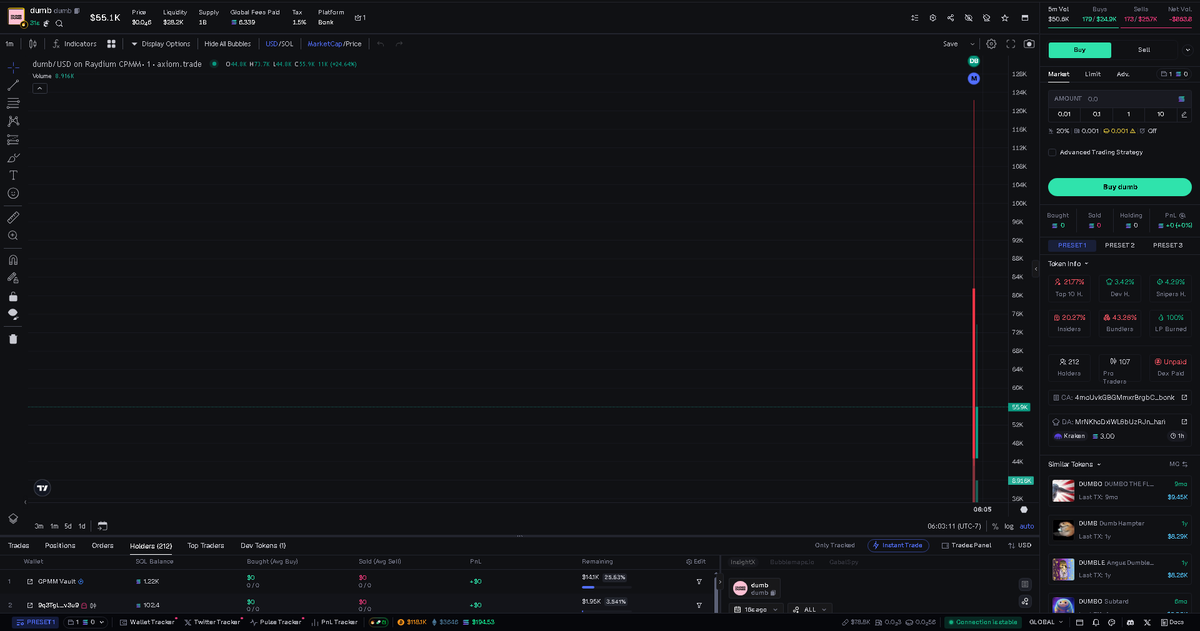Open the Fibonacci retracement tool
This screenshot has height=631, width=1200.
click(x=13, y=103)
